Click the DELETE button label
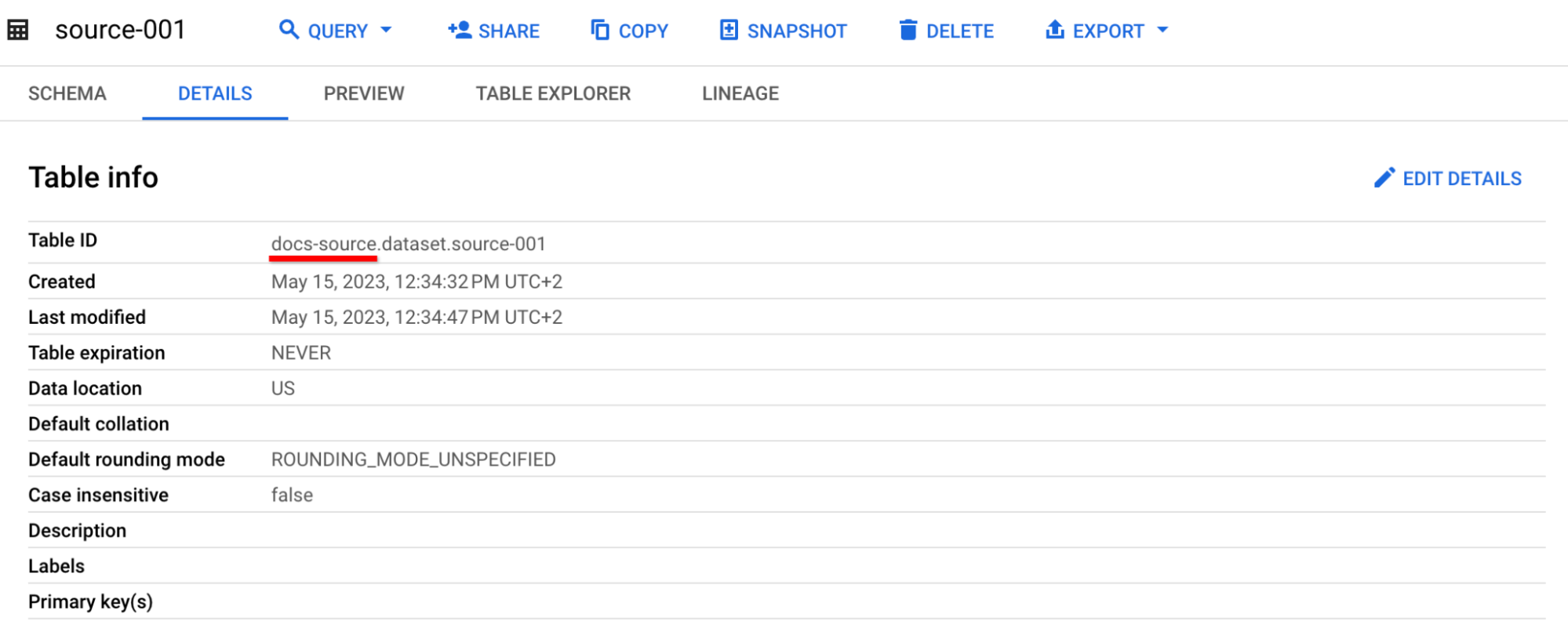The height and width of the screenshot is (636, 1568). pos(959,31)
